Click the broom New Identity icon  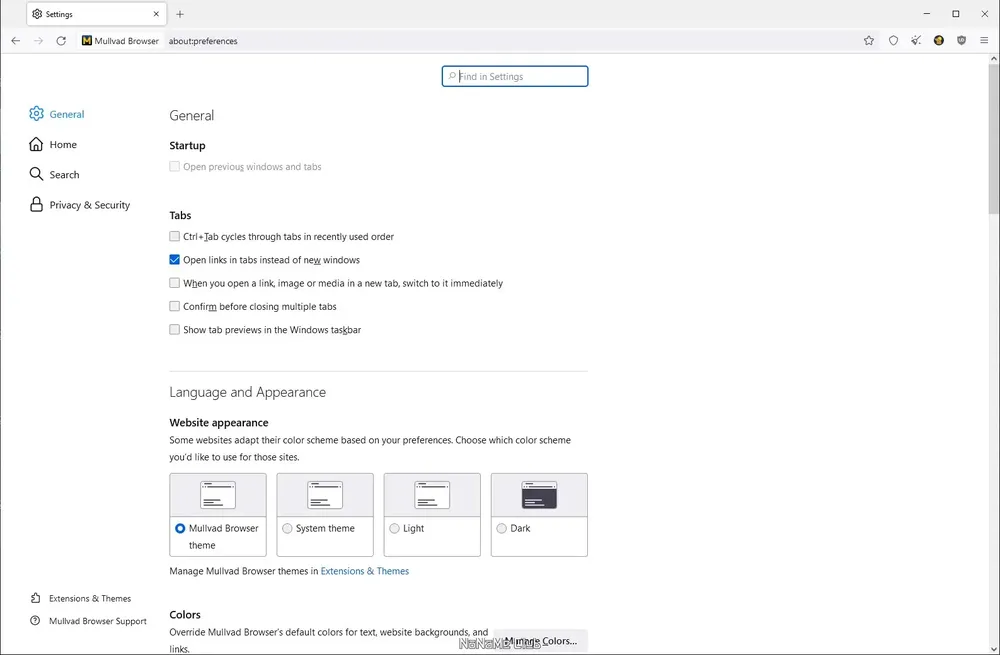tap(916, 41)
